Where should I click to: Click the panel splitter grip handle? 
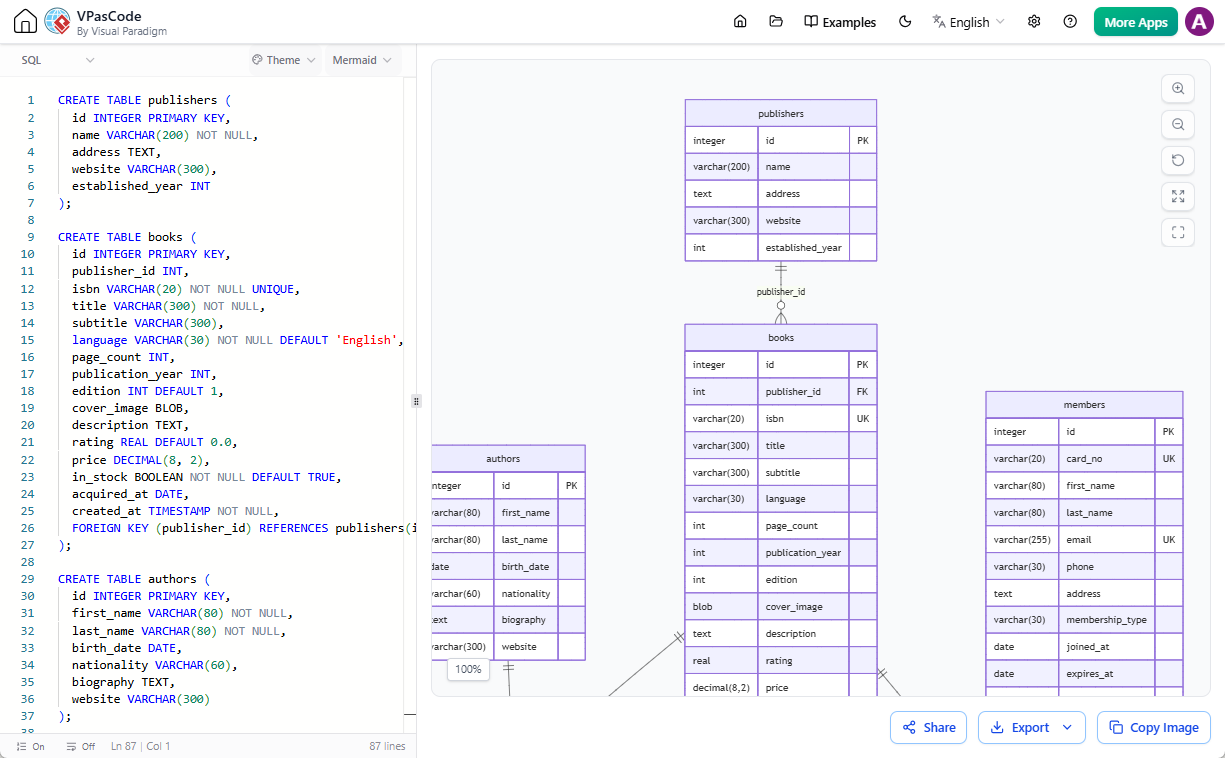pyautogui.click(x=417, y=401)
